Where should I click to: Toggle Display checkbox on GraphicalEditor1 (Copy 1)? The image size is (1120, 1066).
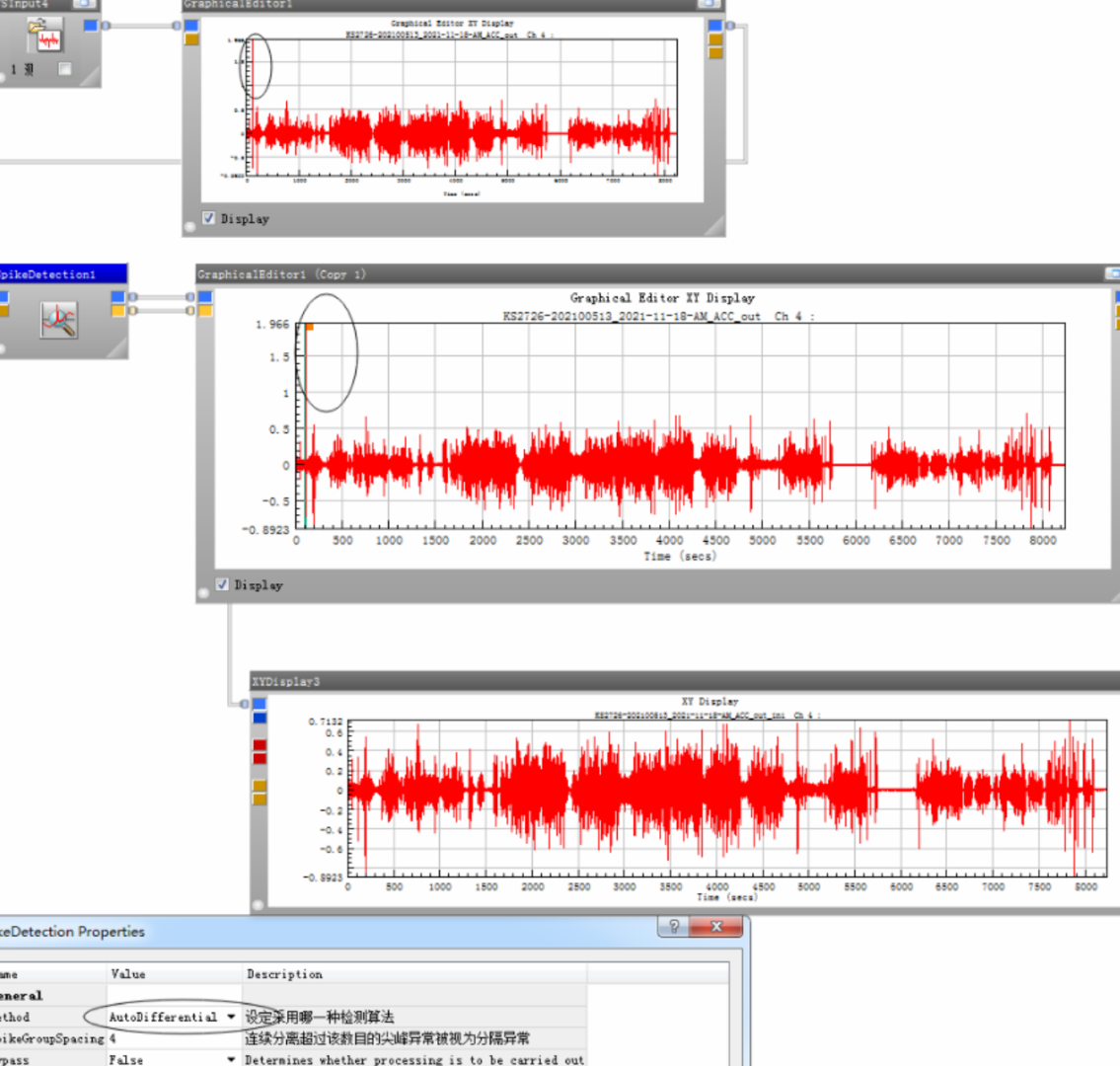[222, 584]
